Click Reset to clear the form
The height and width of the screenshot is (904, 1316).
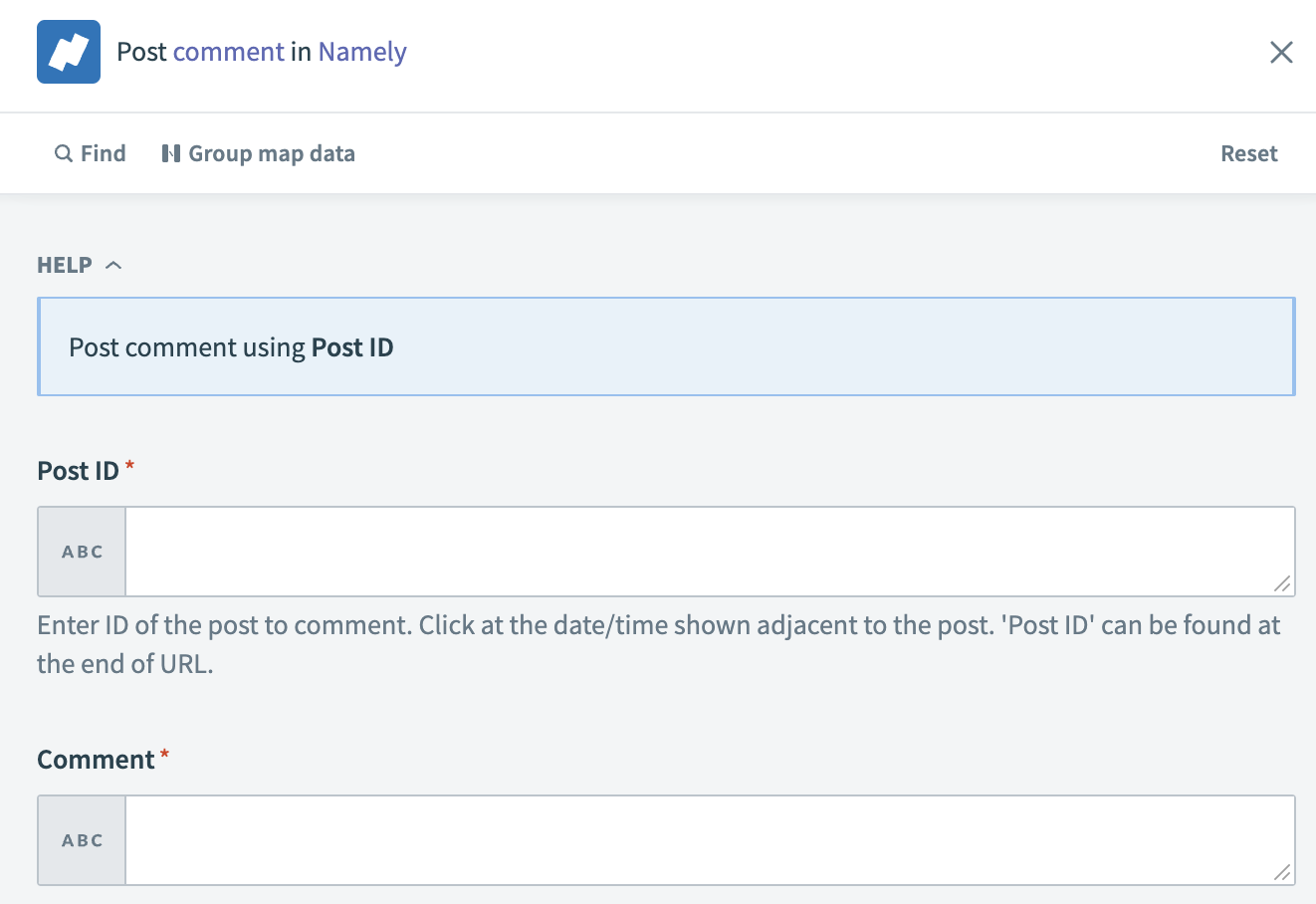pos(1248,152)
